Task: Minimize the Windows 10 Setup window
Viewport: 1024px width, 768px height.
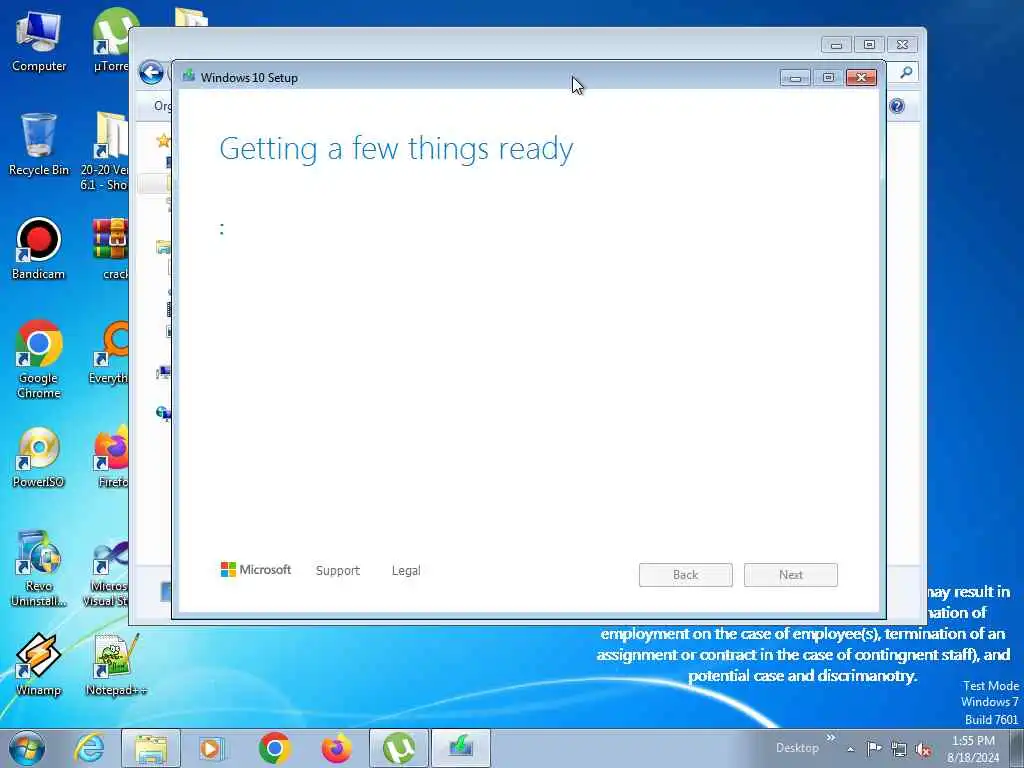Action: (x=795, y=78)
